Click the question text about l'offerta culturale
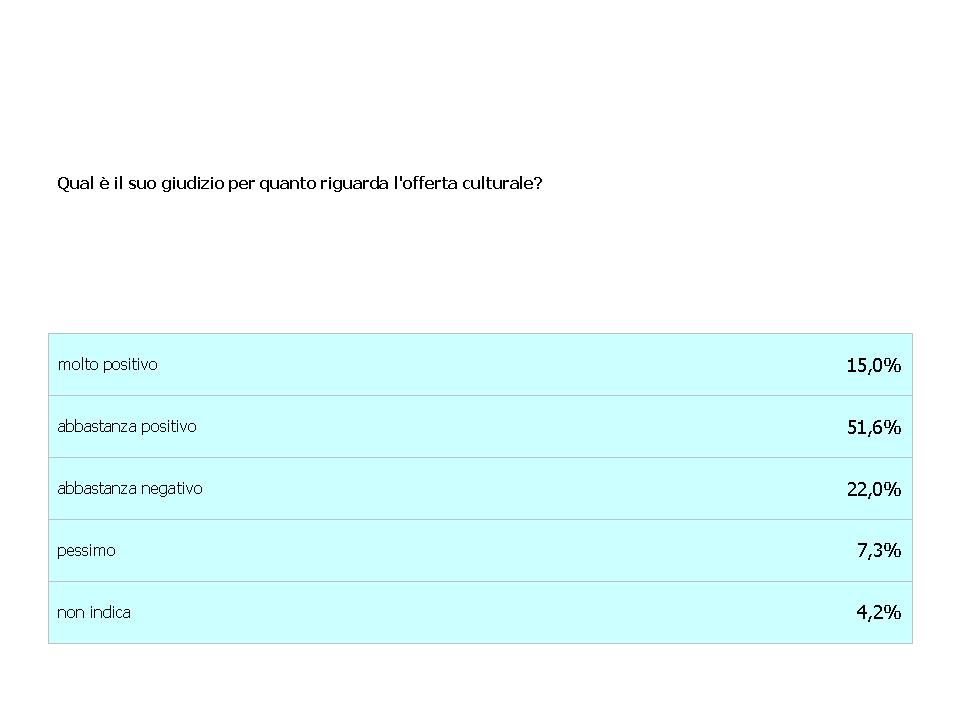960x720 pixels. 299,183
